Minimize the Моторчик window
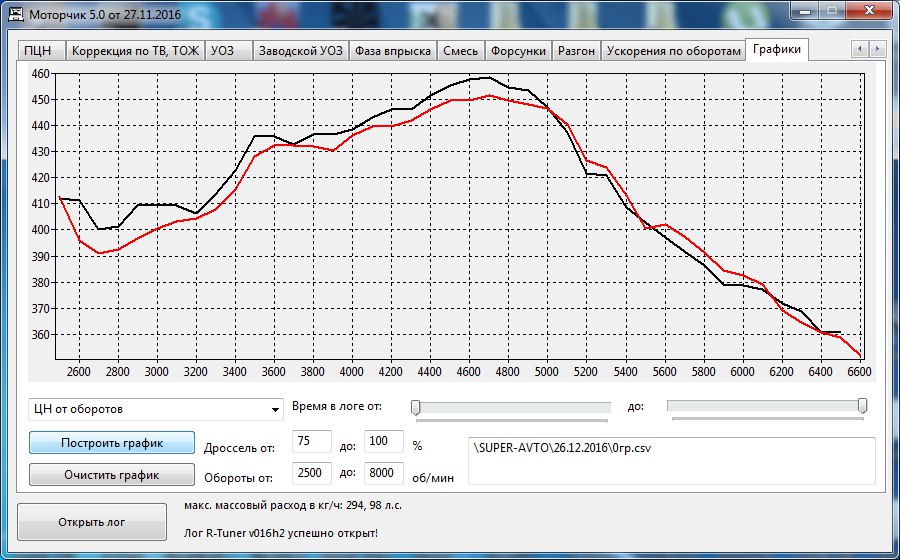The height and width of the screenshot is (560, 900). coord(805,11)
